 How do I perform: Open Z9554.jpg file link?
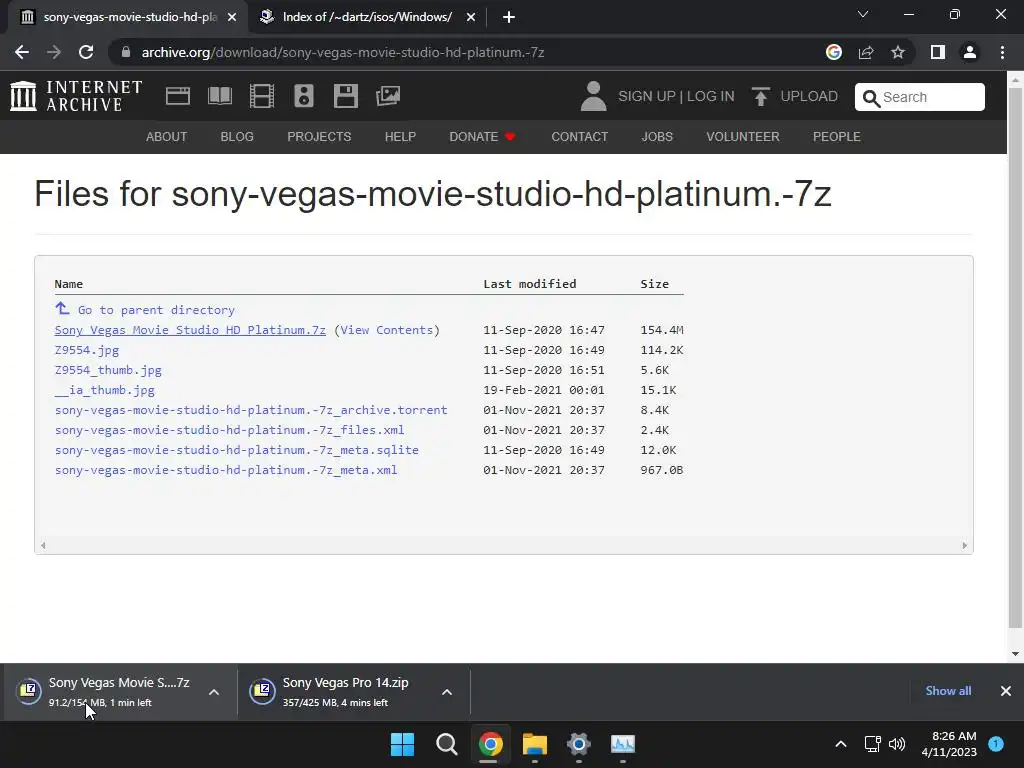tap(87, 350)
